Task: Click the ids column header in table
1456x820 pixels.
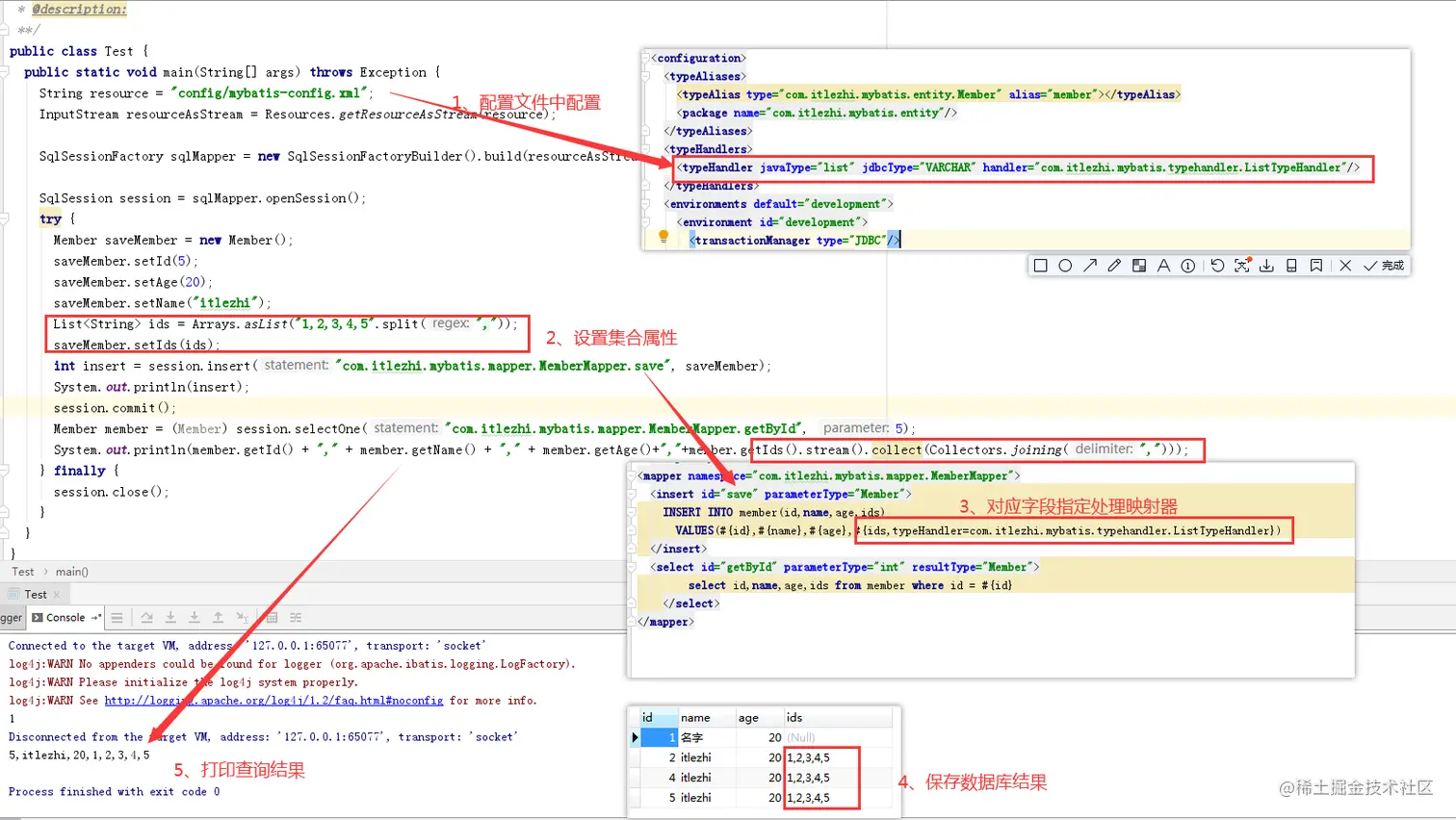Action: point(838,718)
